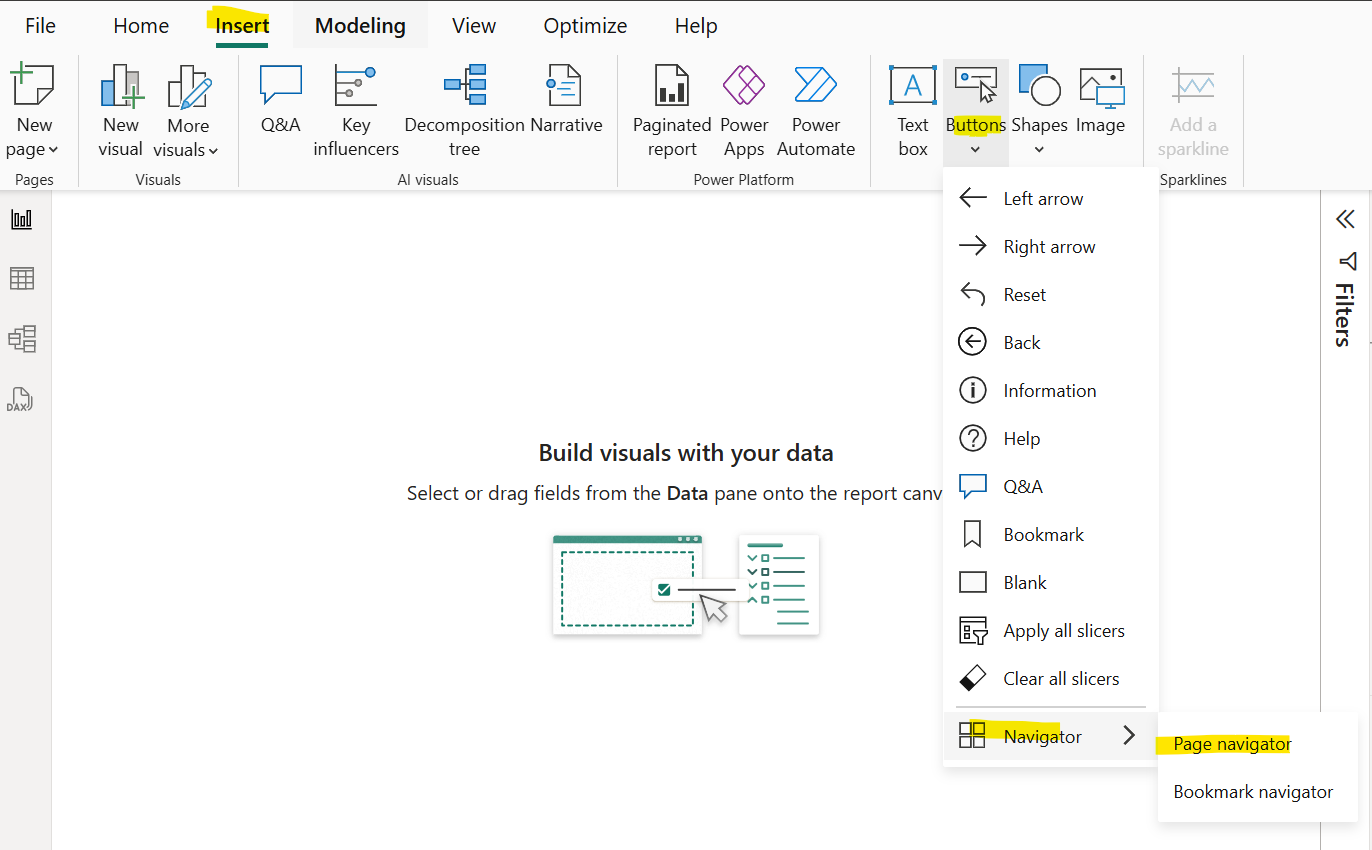This screenshot has width=1372, height=850.
Task: Add Power Apps visual
Action: pos(744,111)
